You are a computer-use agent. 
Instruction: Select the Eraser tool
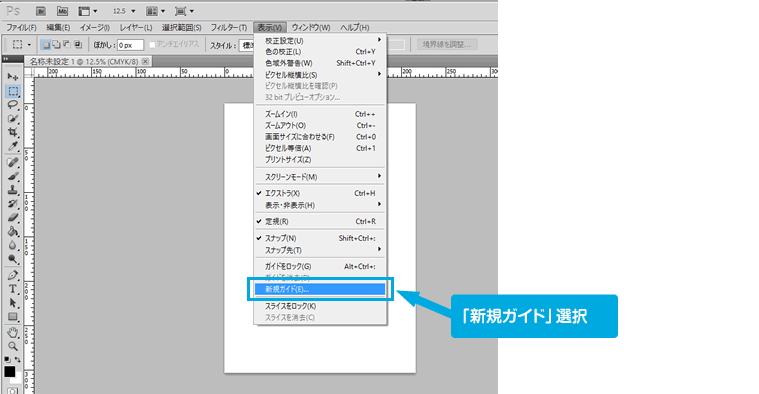(13, 217)
